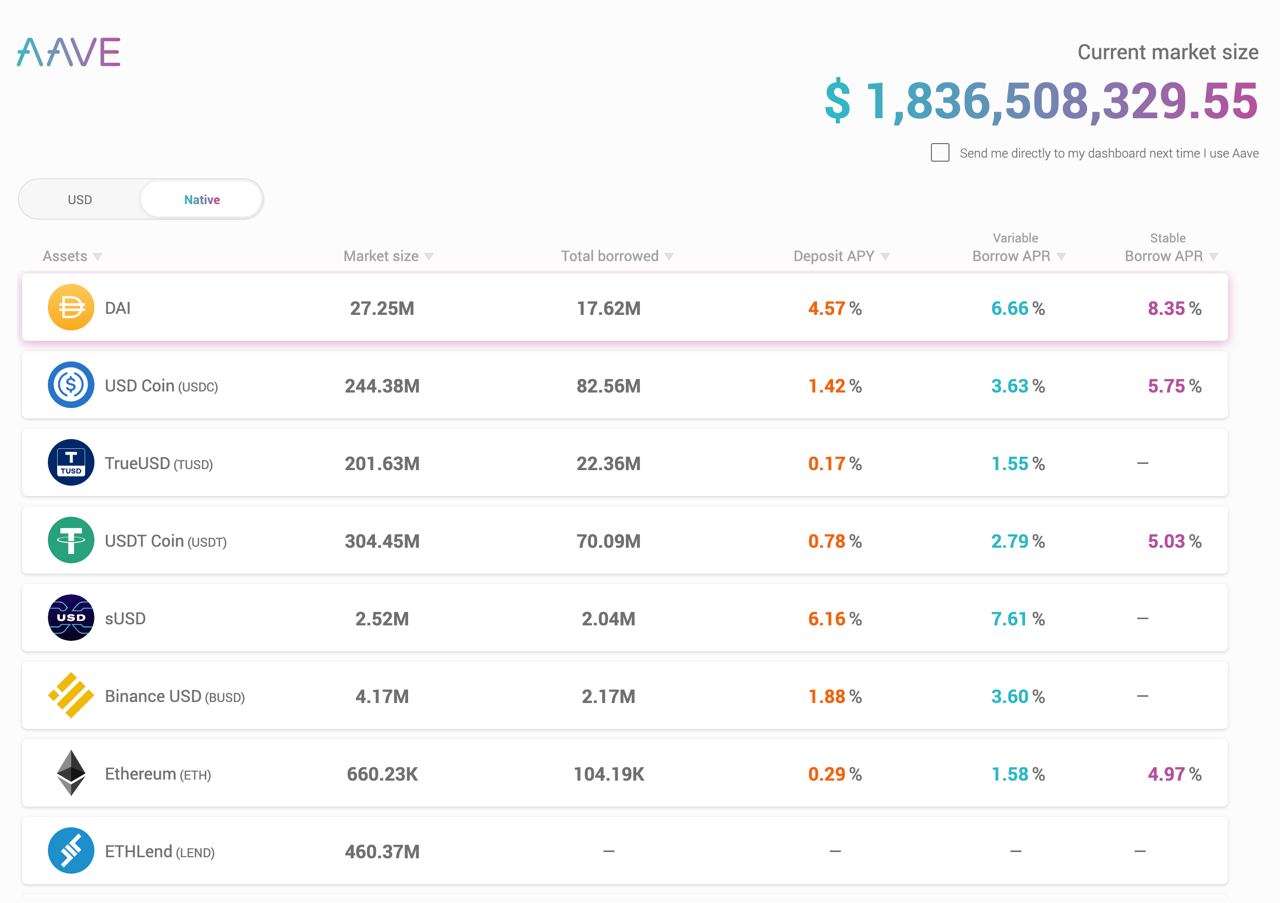Image resolution: width=1280 pixels, height=903 pixels.
Task: Click USDC total borrowed 82.56M
Action: click(609, 386)
